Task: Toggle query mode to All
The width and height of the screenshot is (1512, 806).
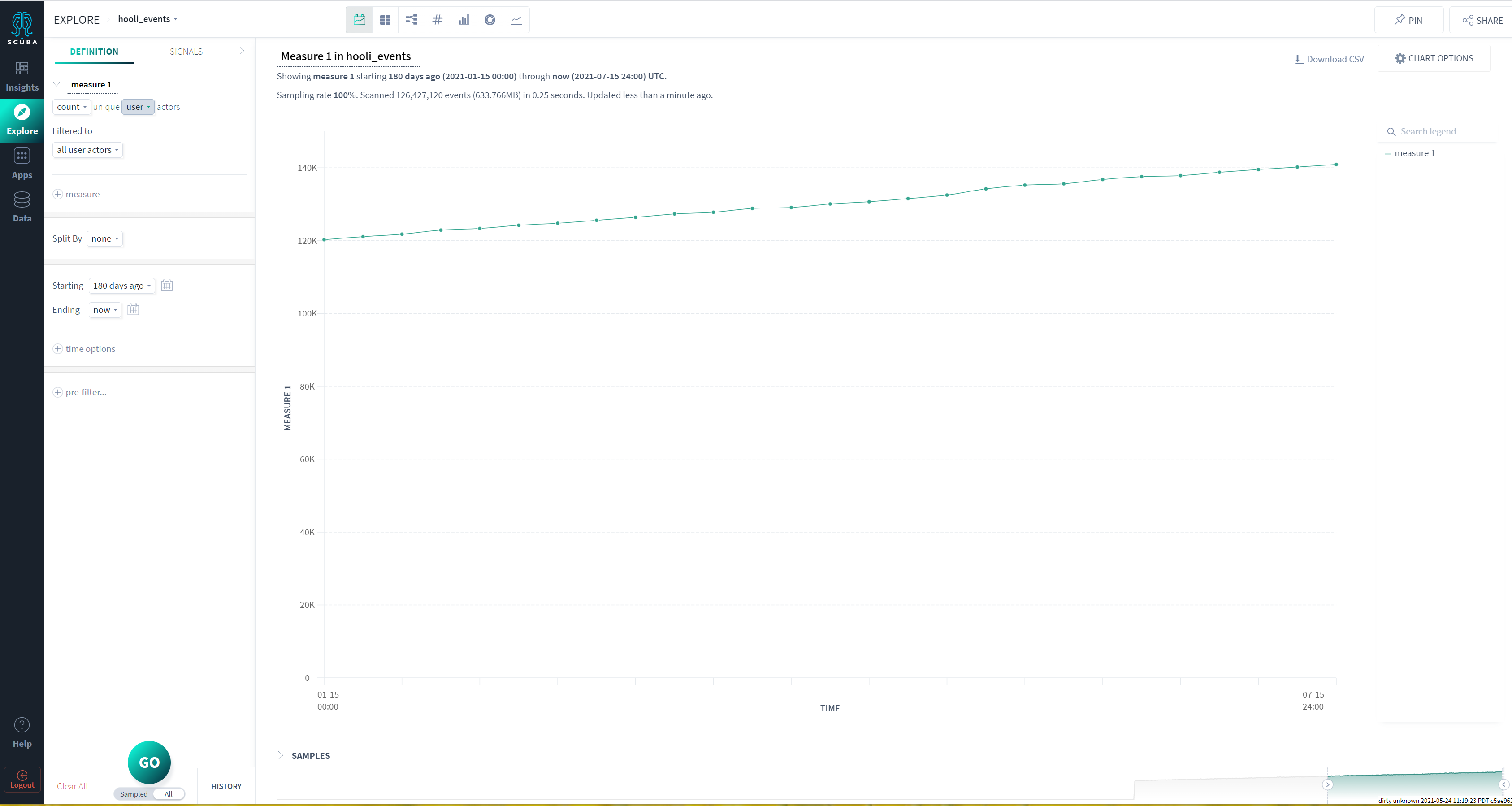Action: (169, 793)
